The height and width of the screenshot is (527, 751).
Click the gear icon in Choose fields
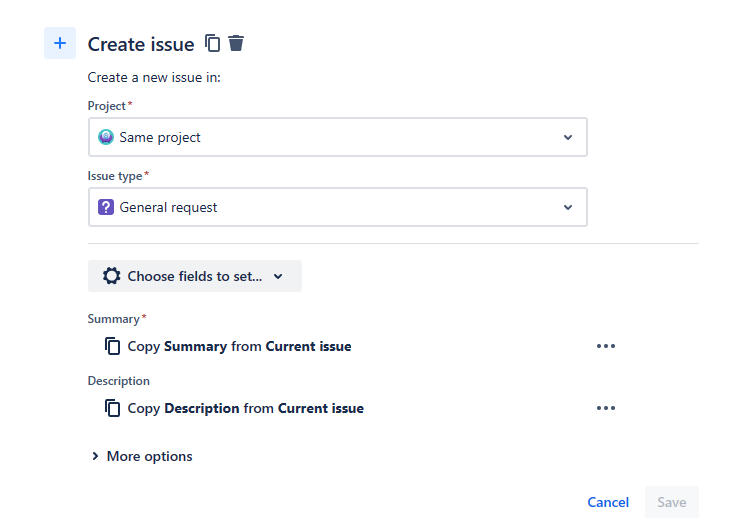click(x=112, y=276)
